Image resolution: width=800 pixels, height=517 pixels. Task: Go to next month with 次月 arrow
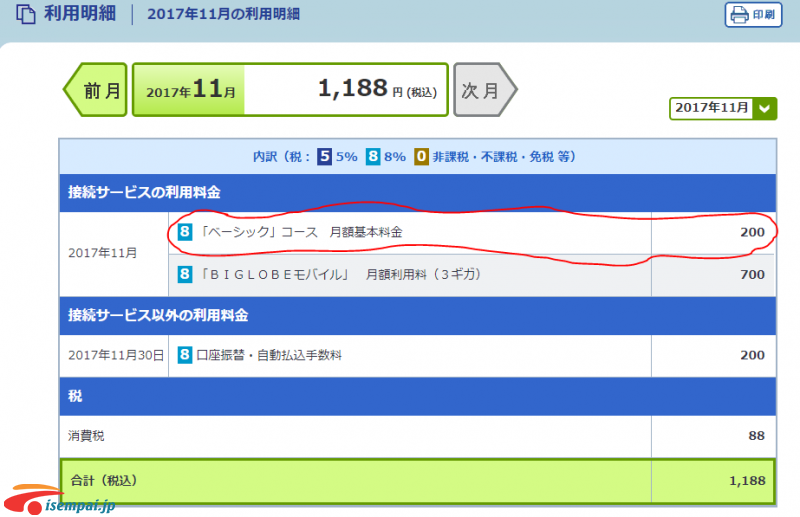485,90
